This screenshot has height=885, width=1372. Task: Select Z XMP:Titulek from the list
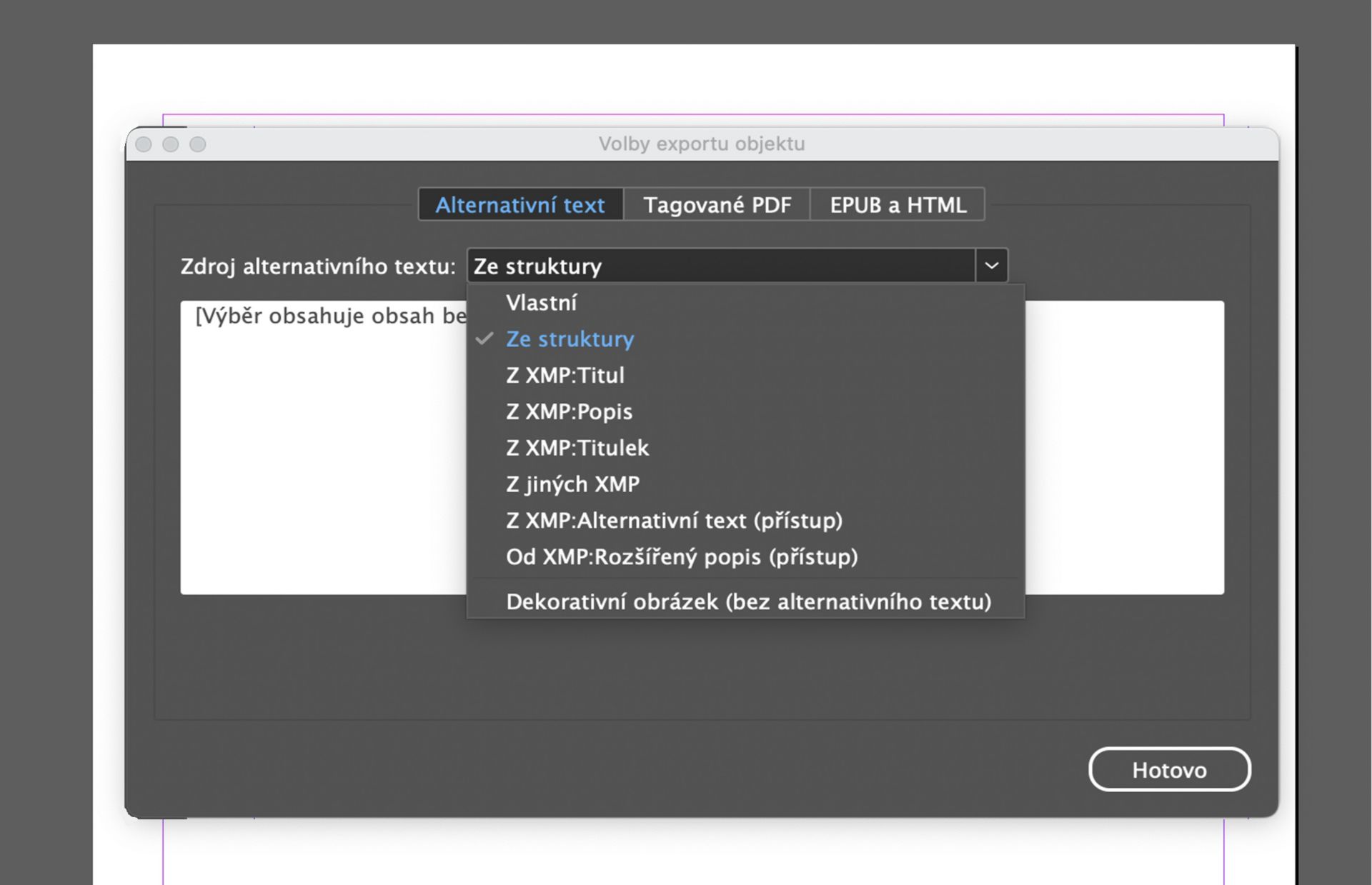click(x=577, y=448)
